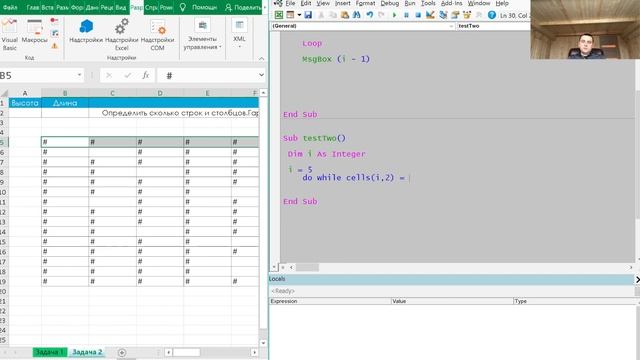Click the Name Box showing B5
Viewport: 640px width, 360px height.
point(38,75)
